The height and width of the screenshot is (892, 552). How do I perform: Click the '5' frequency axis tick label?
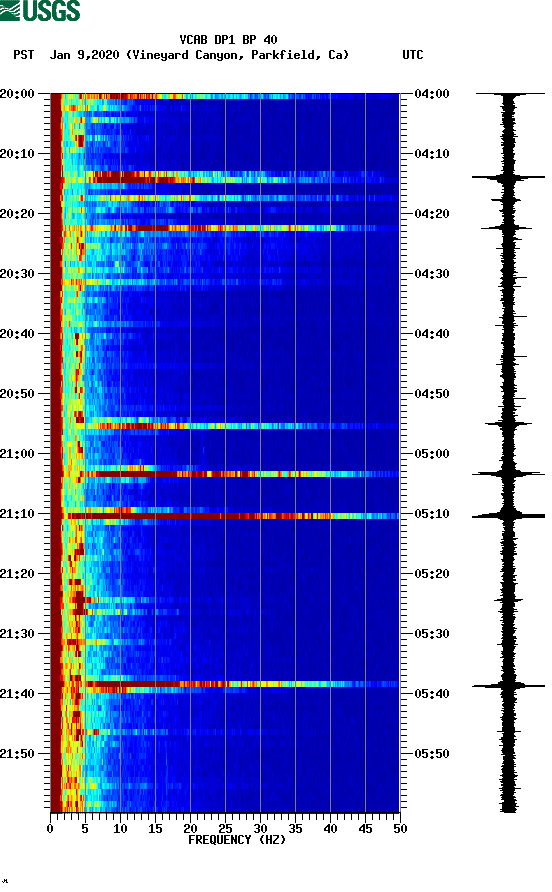[85, 829]
